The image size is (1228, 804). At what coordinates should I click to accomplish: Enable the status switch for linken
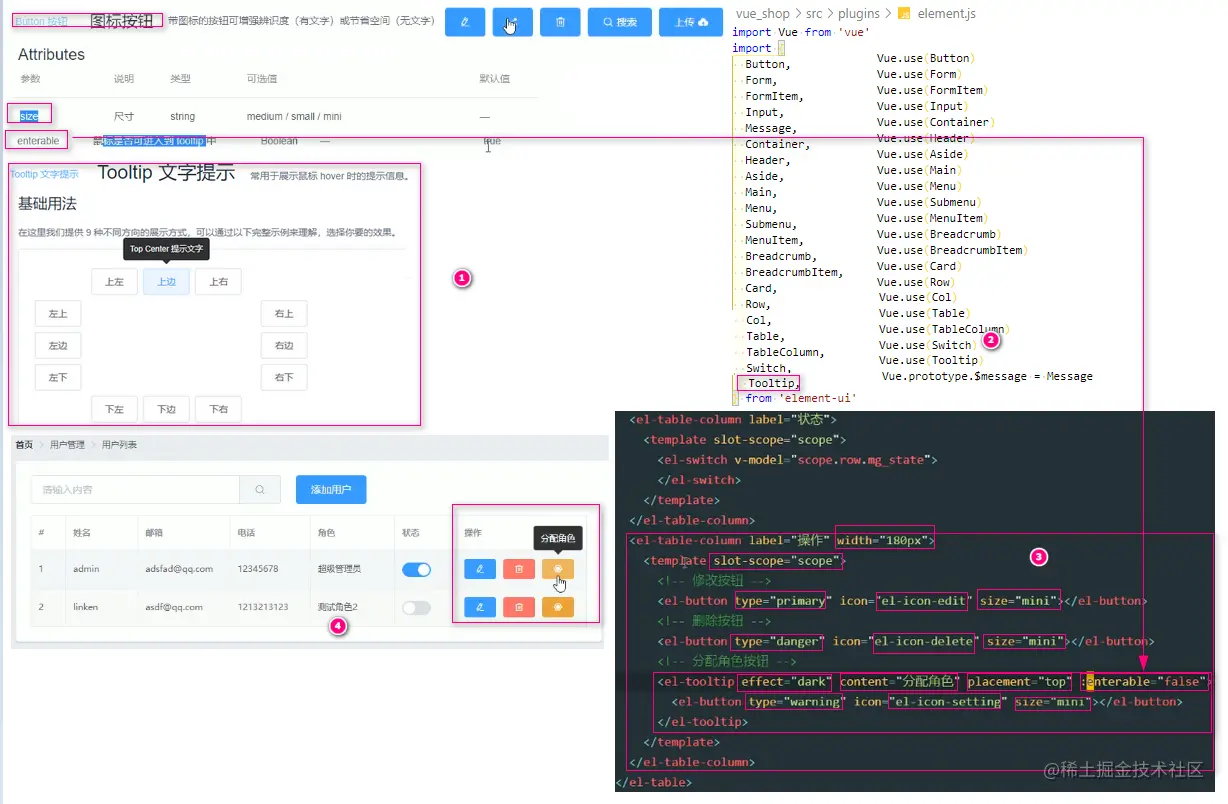[x=416, y=607]
